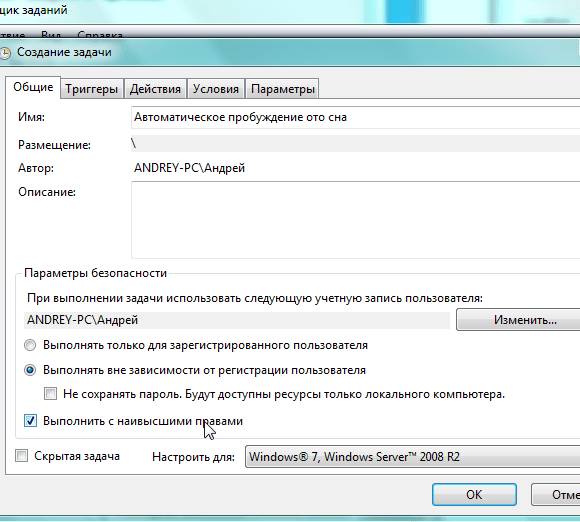This screenshot has width=580, height=522.
Task: Click the Параметры безопасности group label
Action: [95, 273]
